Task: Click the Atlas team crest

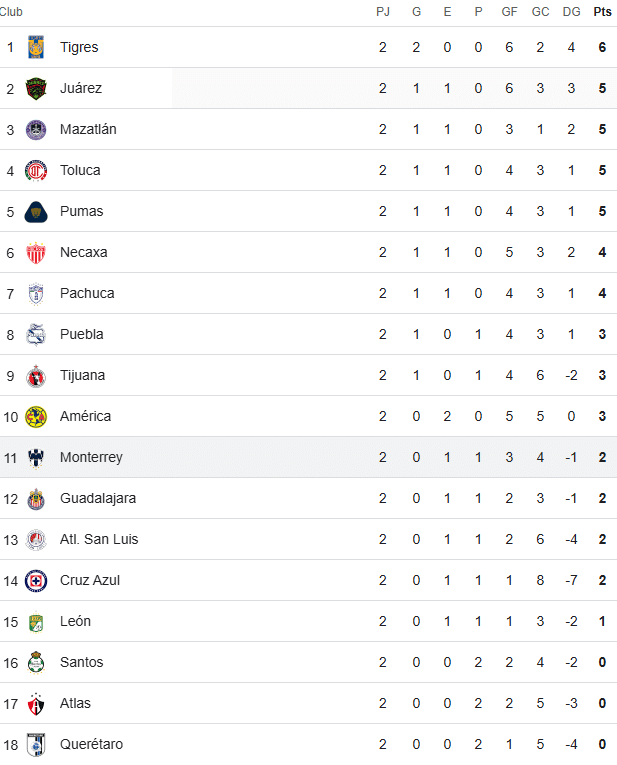Action: point(36,704)
